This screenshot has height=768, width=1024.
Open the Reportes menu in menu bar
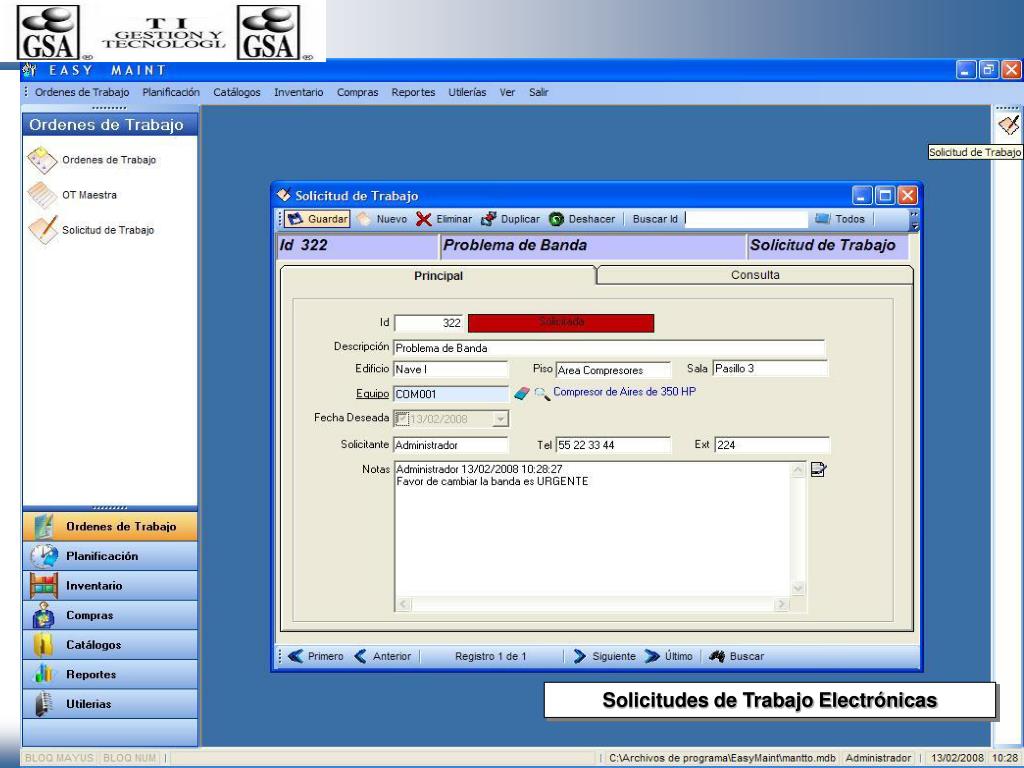(x=413, y=92)
